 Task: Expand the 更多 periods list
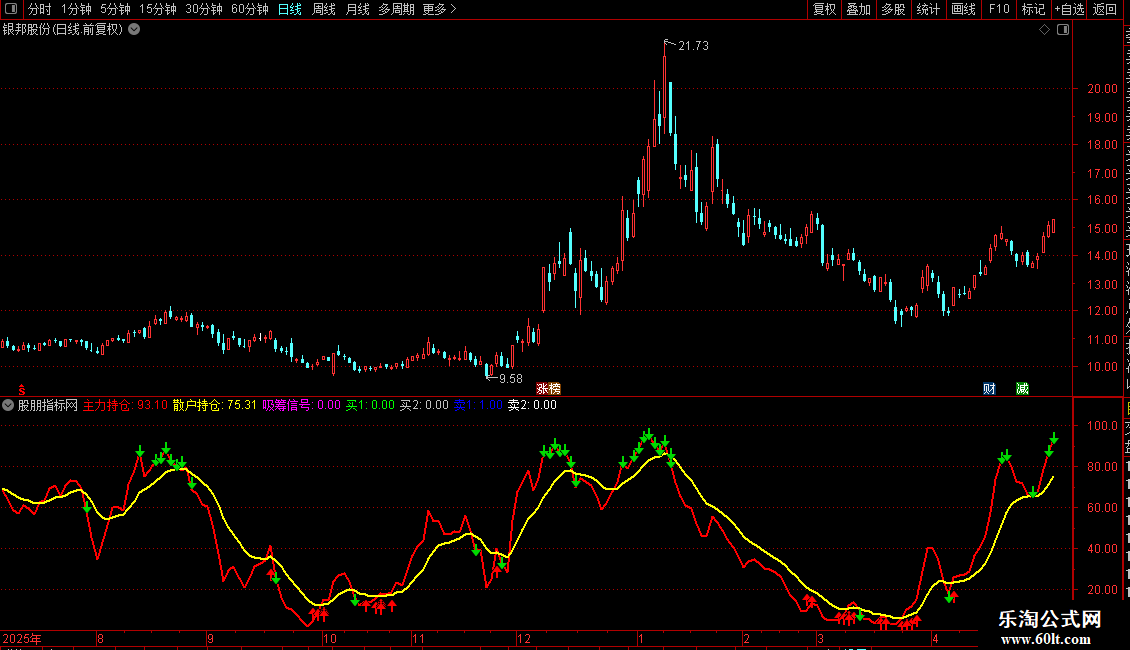coord(439,9)
